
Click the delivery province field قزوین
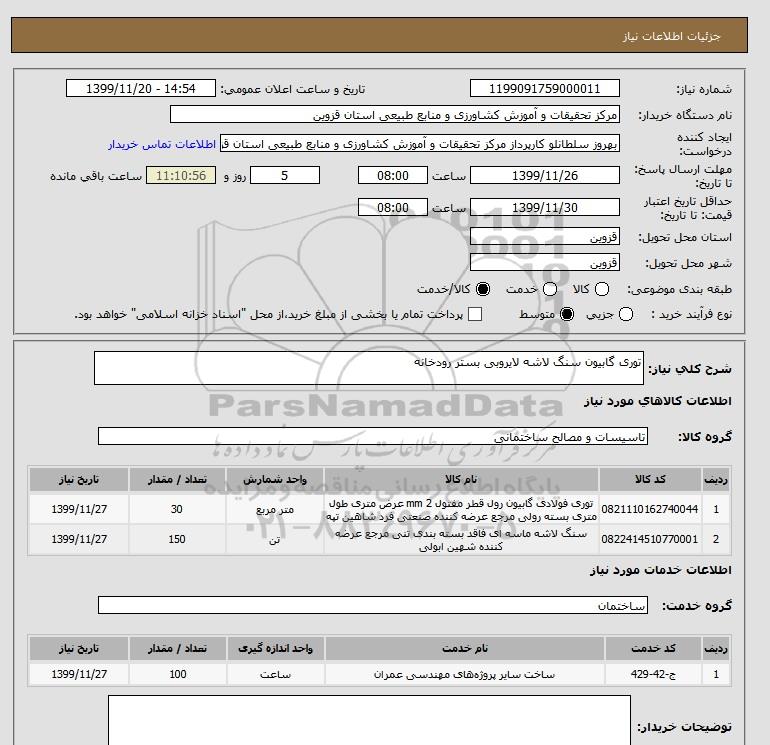coord(545,237)
